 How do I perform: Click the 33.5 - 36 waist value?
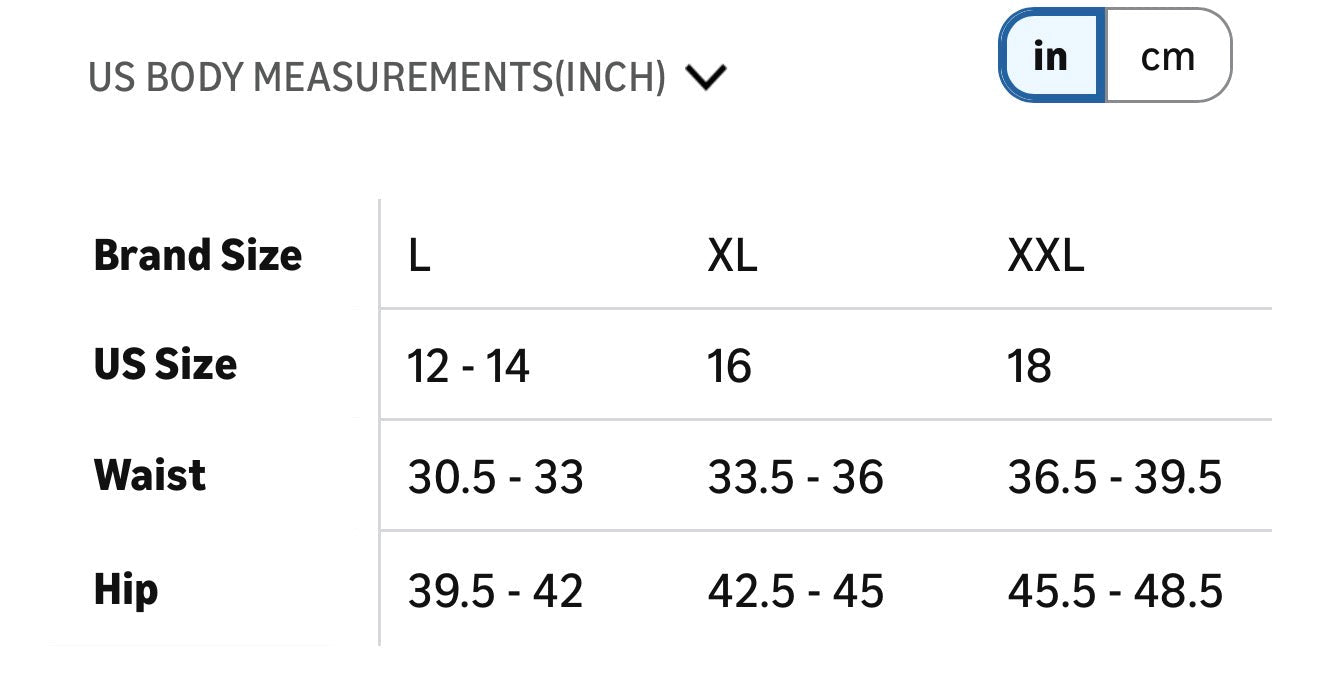pyautogui.click(x=796, y=477)
